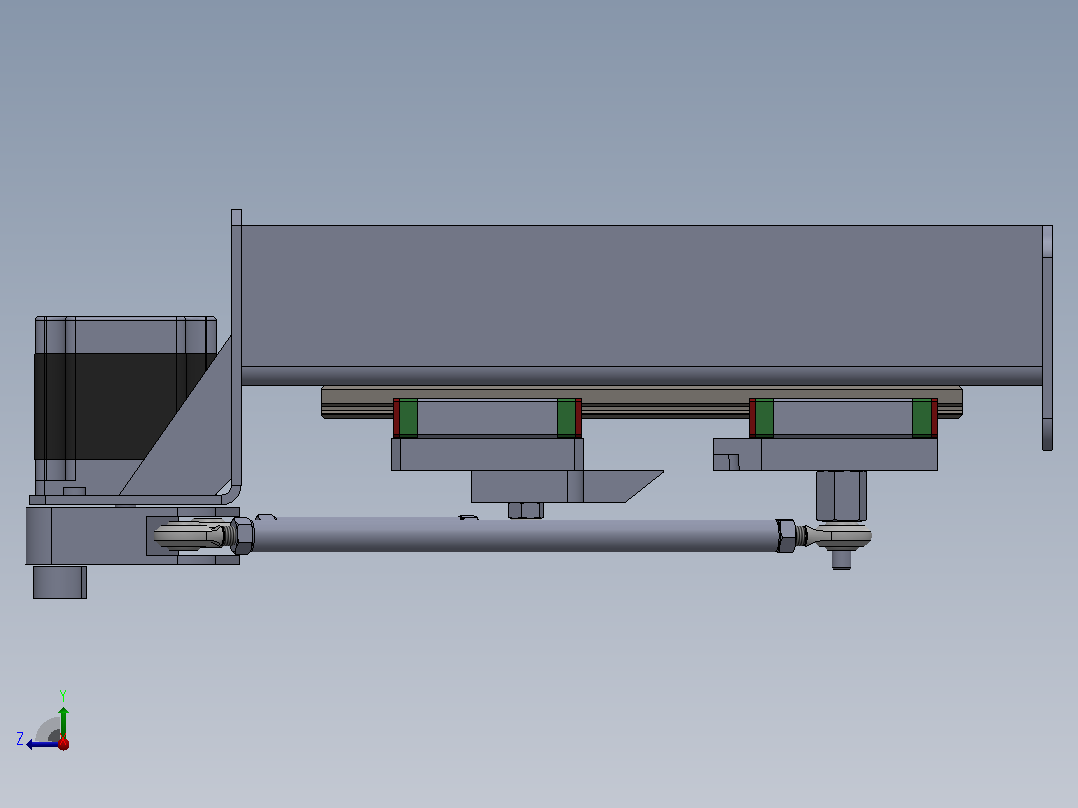Image resolution: width=1078 pixels, height=808 pixels.
Task: Select the end plate at beam's right end
Action: (x=1047, y=338)
